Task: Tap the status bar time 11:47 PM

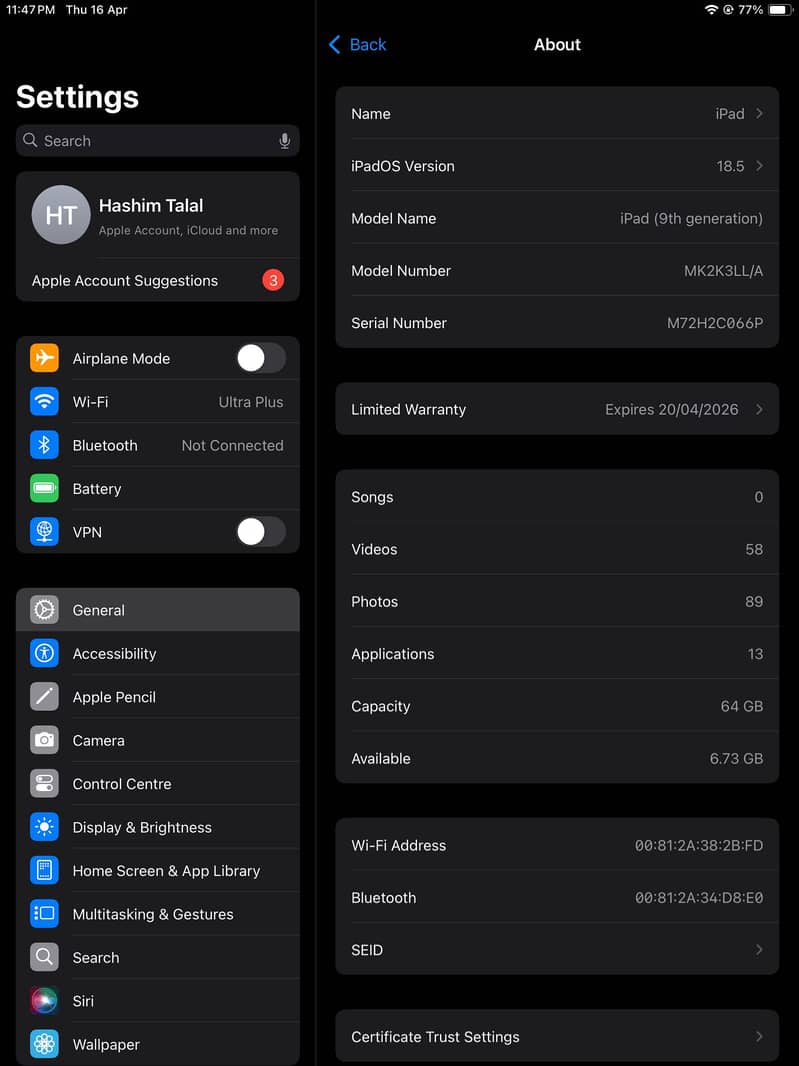Action: [x=31, y=10]
